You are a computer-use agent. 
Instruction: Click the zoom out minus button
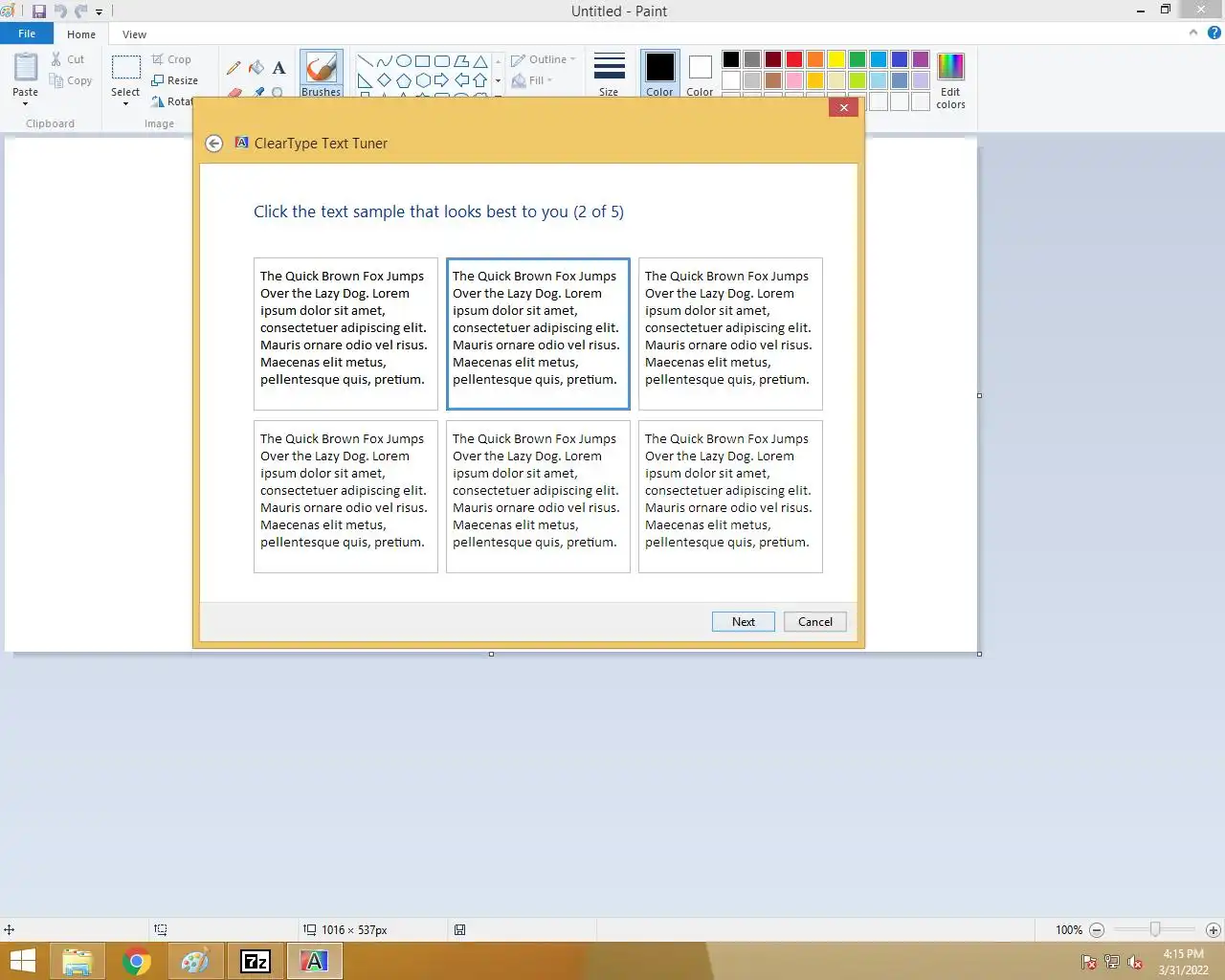point(1097,930)
